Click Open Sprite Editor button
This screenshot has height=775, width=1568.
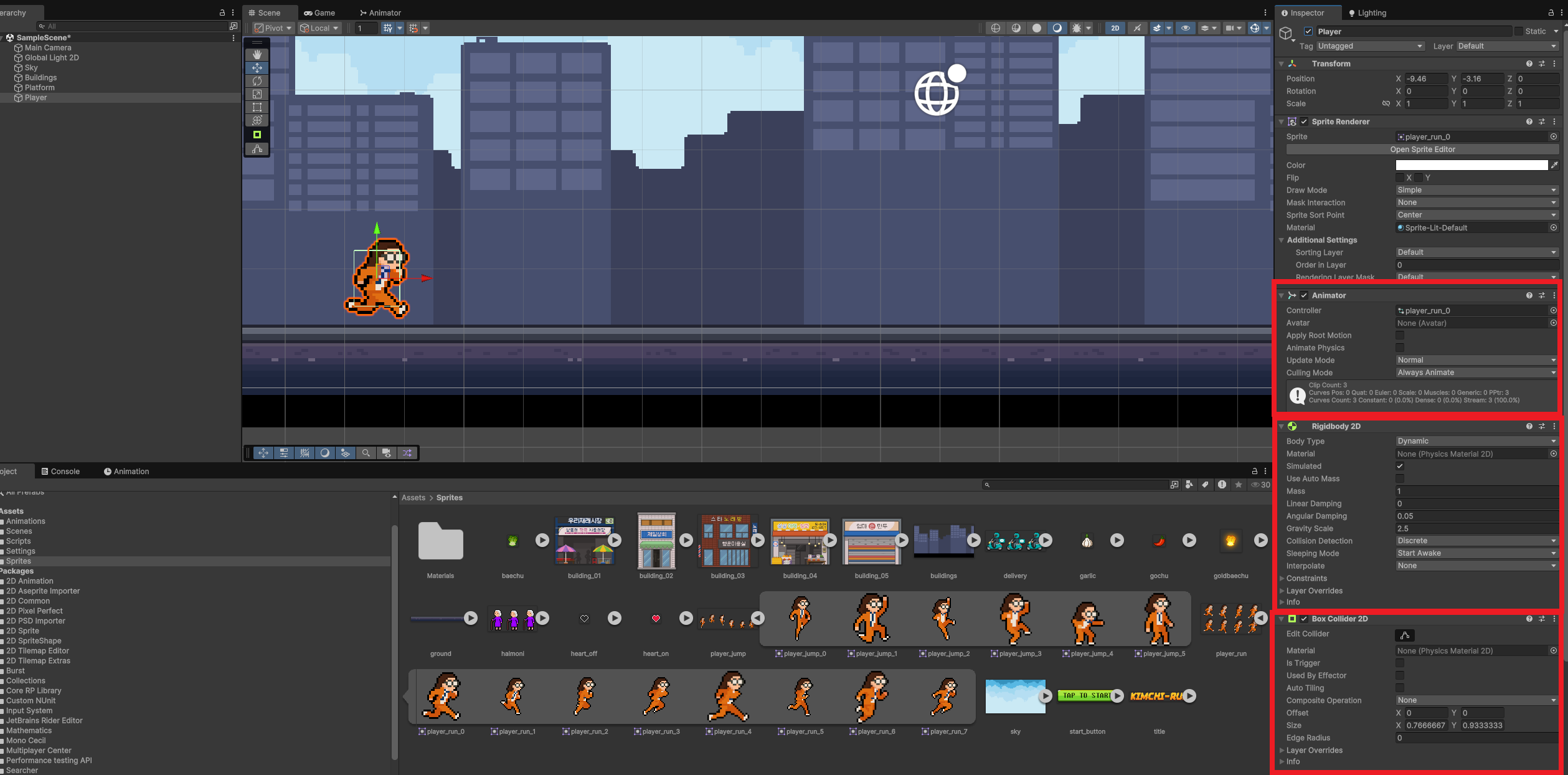click(x=1422, y=150)
